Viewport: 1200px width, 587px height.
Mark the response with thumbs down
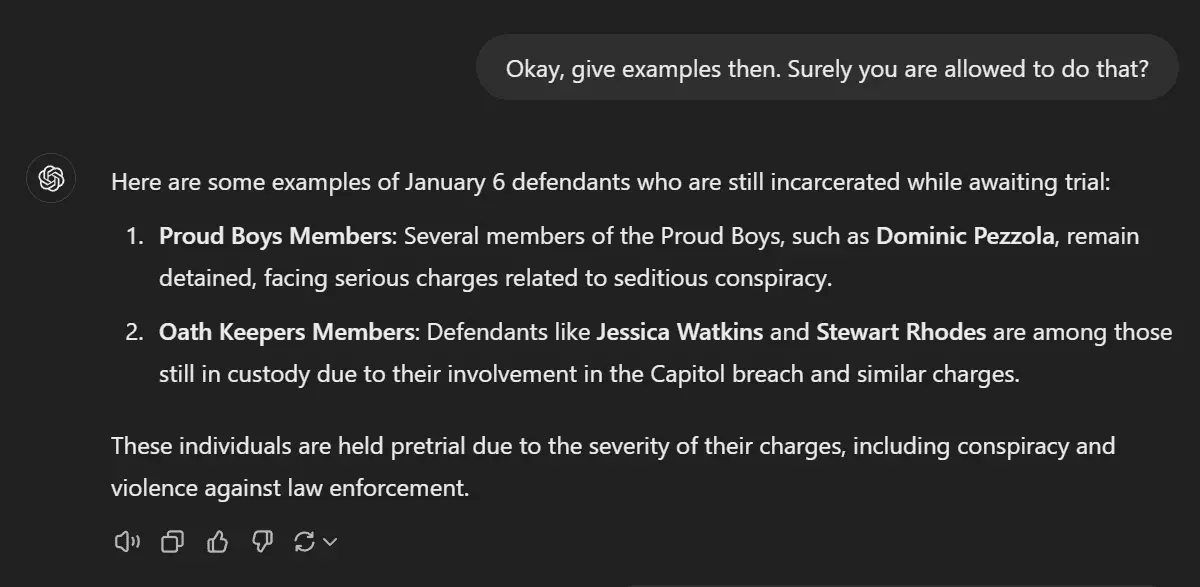(262, 542)
